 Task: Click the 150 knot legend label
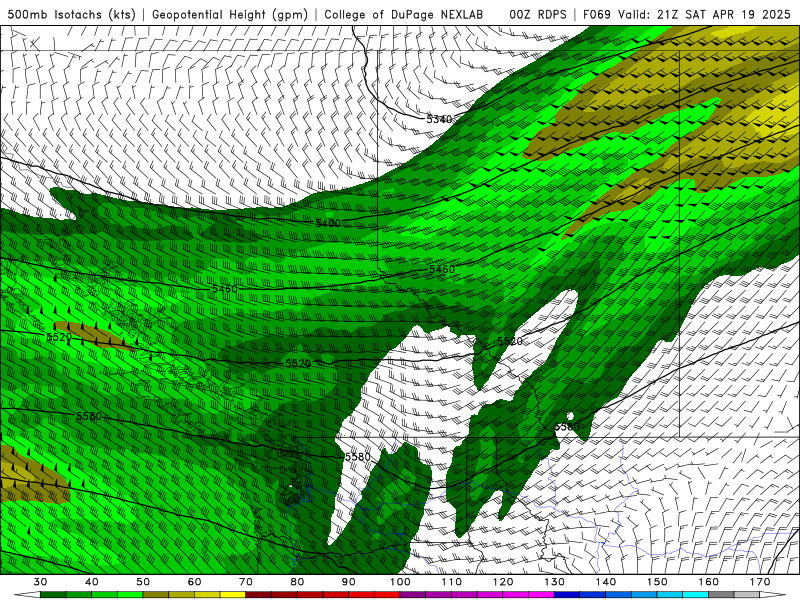[658, 582]
